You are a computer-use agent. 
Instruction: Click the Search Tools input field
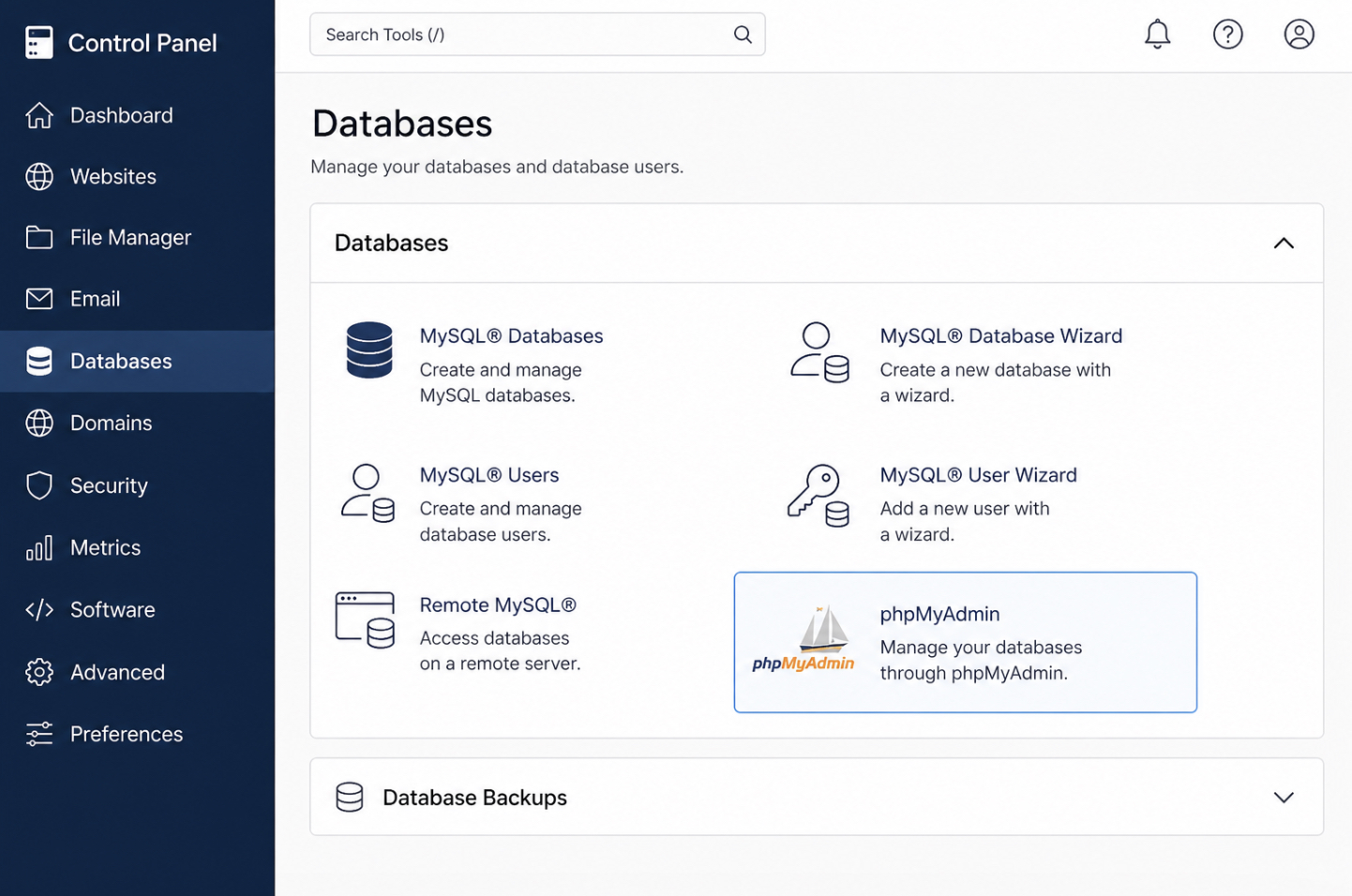click(537, 35)
